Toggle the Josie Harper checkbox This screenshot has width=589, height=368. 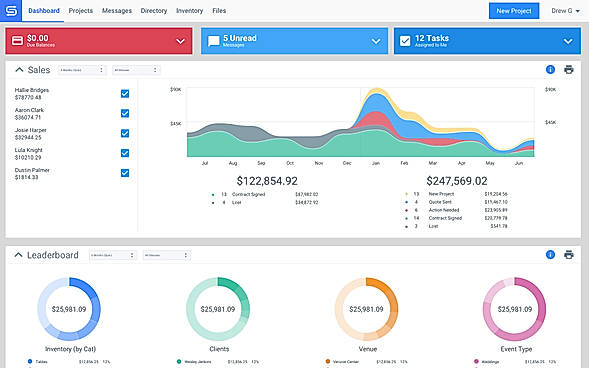pyautogui.click(x=125, y=133)
